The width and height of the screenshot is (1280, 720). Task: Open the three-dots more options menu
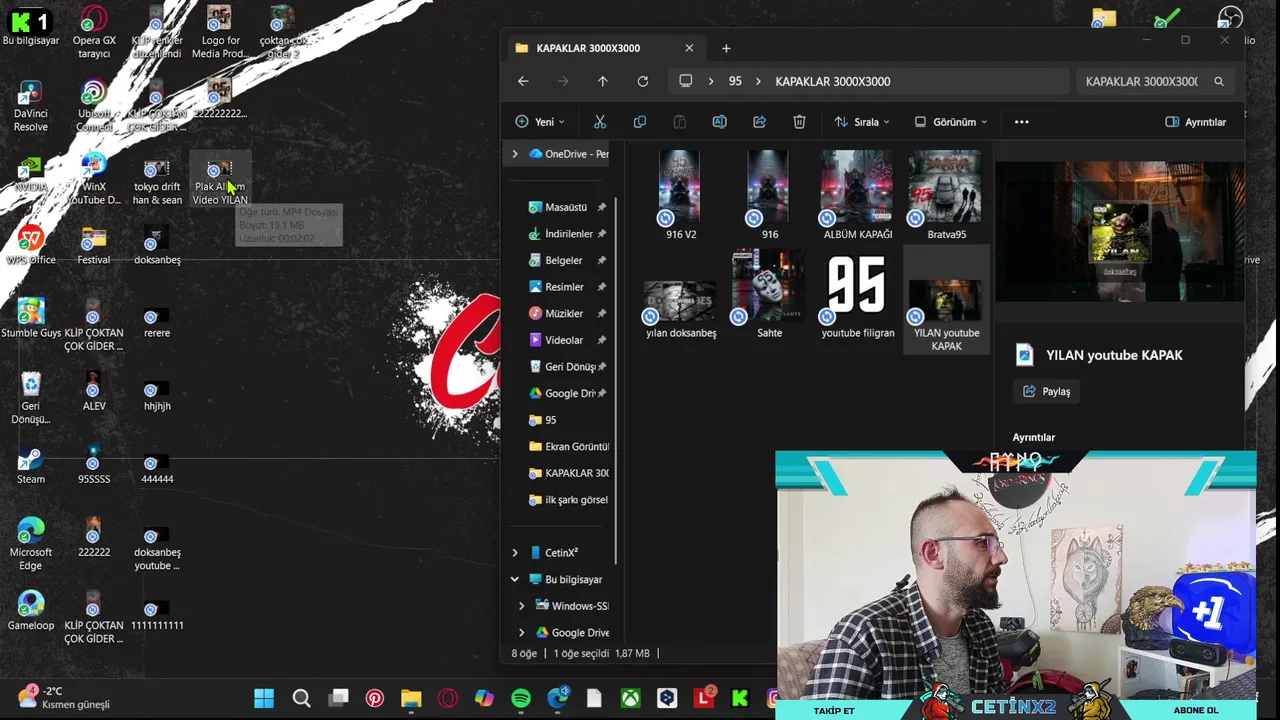[1021, 122]
